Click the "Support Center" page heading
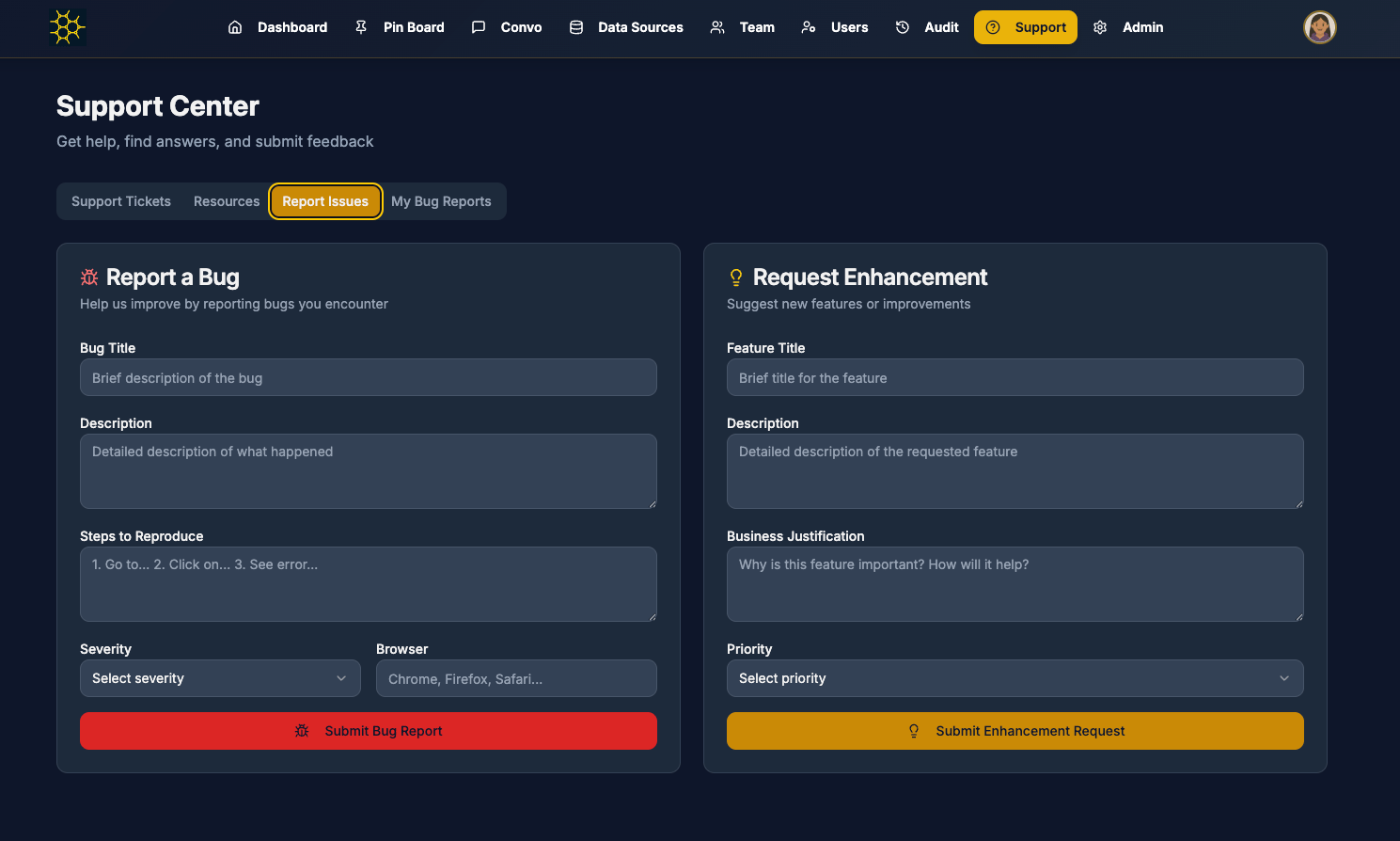 (x=158, y=106)
